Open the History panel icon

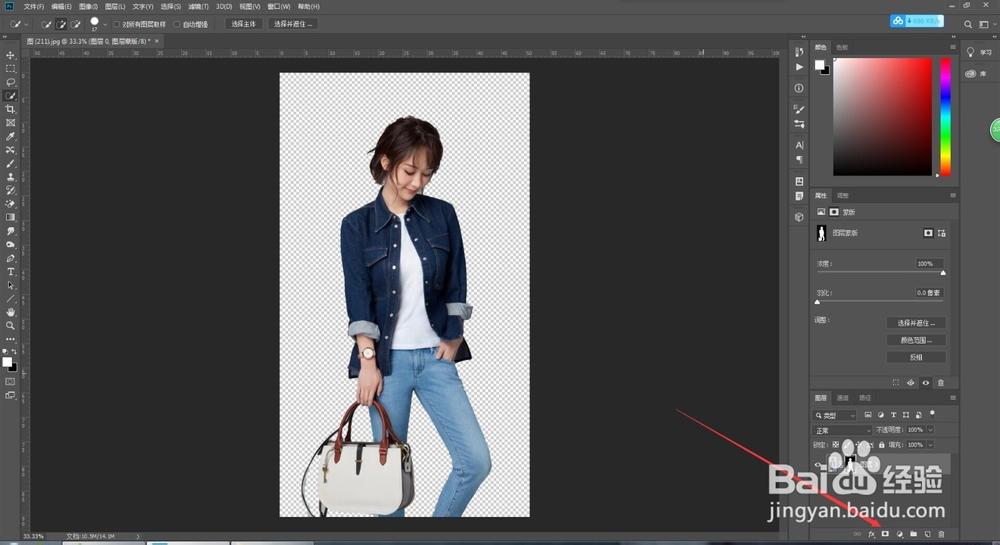pos(799,52)
